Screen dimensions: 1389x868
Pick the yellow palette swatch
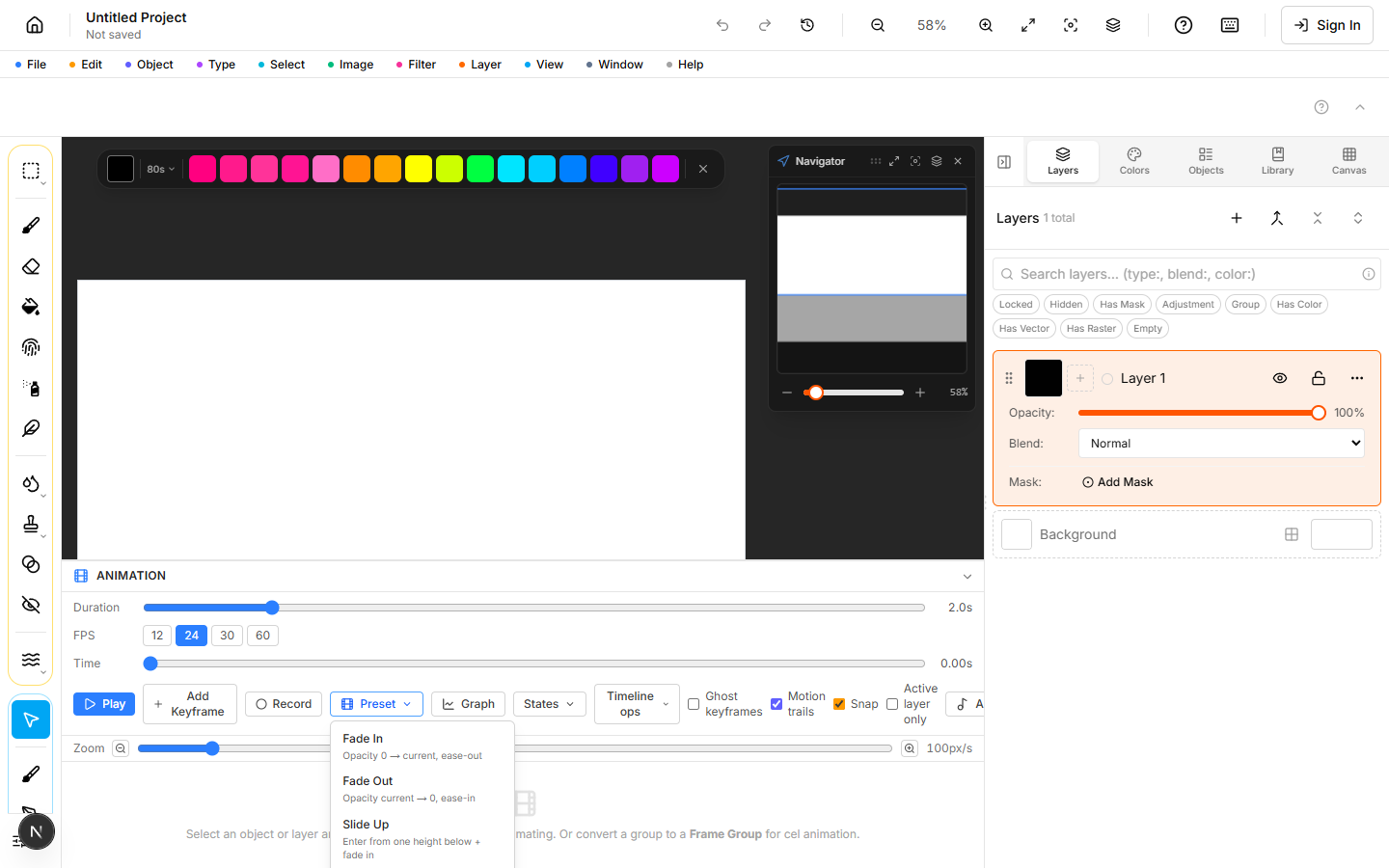coord(419,169)
